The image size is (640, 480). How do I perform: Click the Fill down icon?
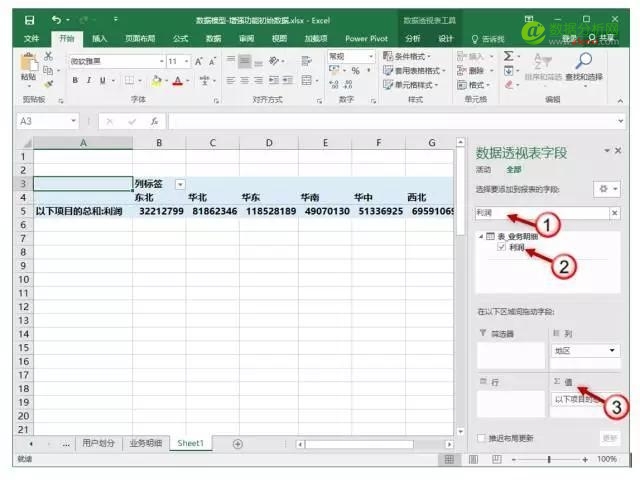[509, 71]
